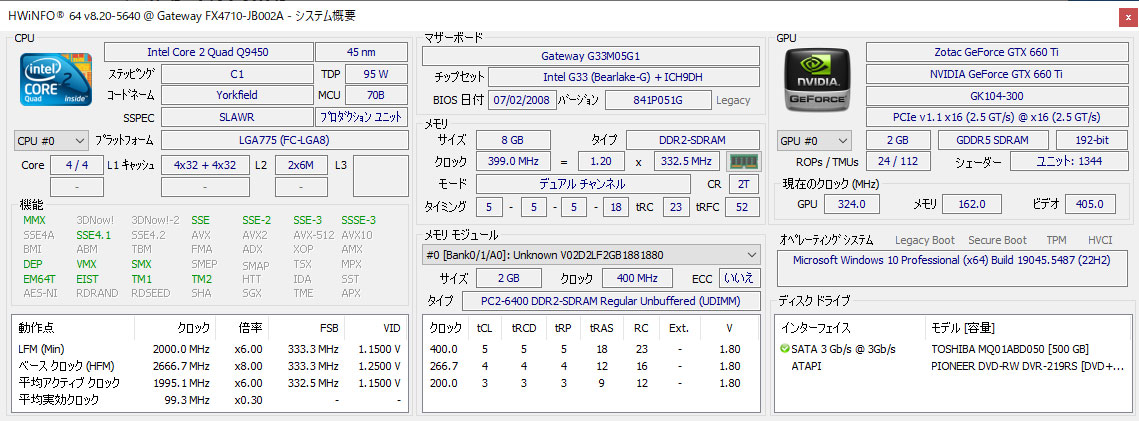This screenshot has width=1139, height=421.
Task: Click the codename Yorkfield field
Action: 237,95
